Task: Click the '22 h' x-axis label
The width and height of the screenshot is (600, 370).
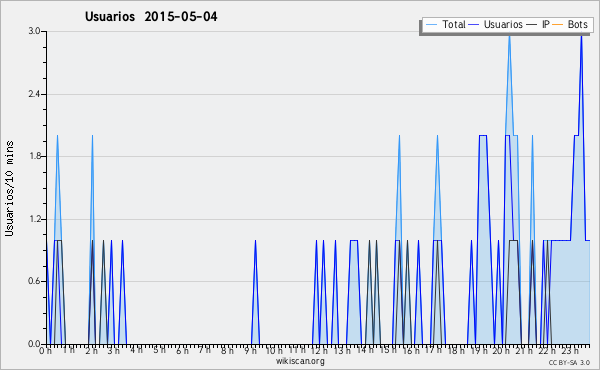Action: click(x=547, y=350)
